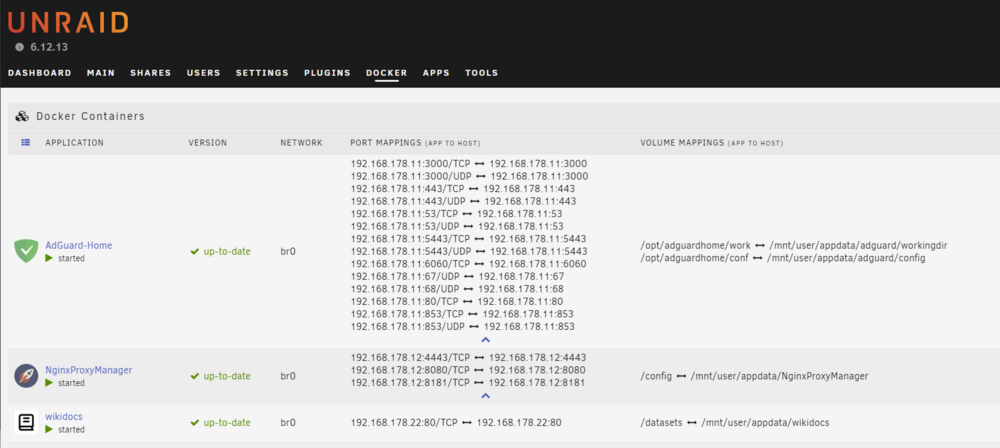Click port mapping 192.168.178.11:53/TCP
This screenshot has width=1000, height=448.
(456, 214)
